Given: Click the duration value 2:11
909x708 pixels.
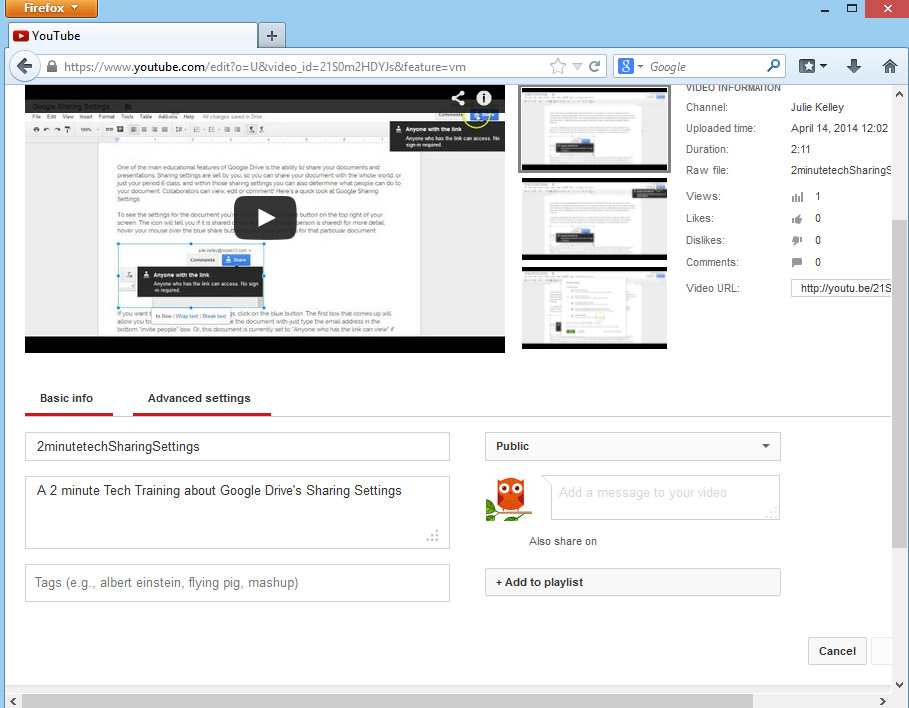Looking at the screenshot, I should pyautogui.click(x=800, y=149).
